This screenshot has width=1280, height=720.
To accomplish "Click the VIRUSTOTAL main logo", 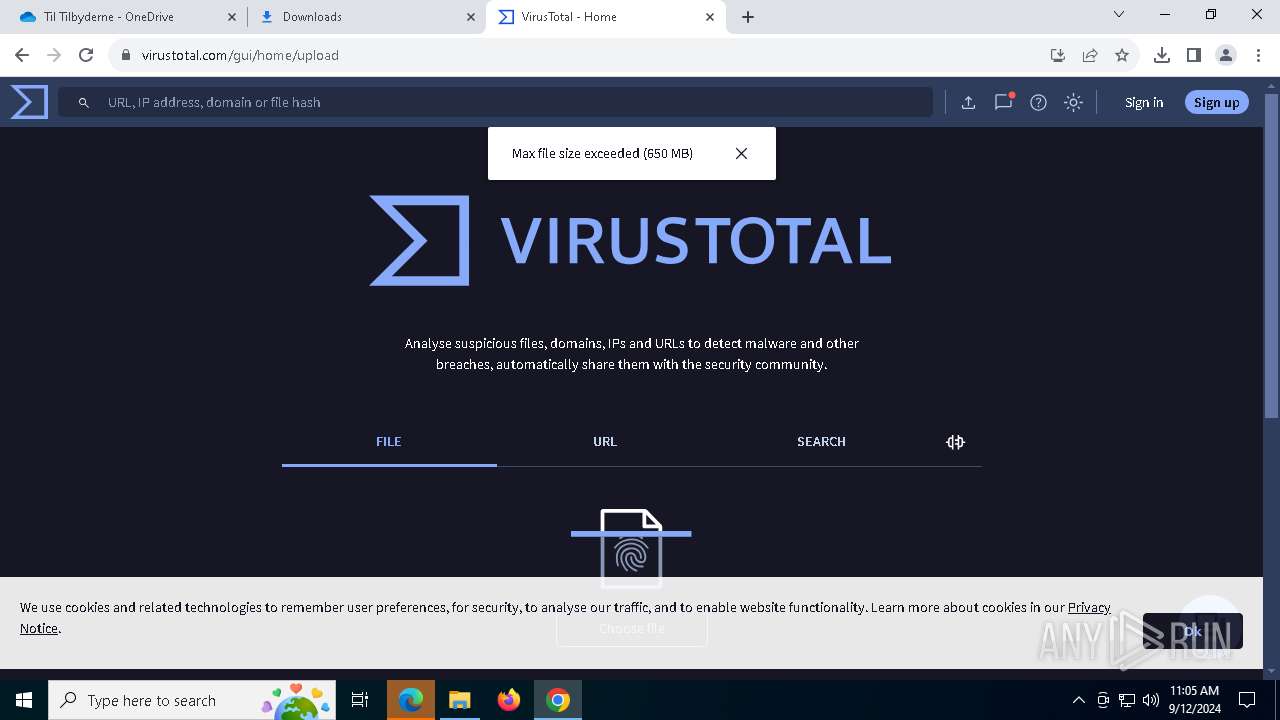I will (631, 240).
